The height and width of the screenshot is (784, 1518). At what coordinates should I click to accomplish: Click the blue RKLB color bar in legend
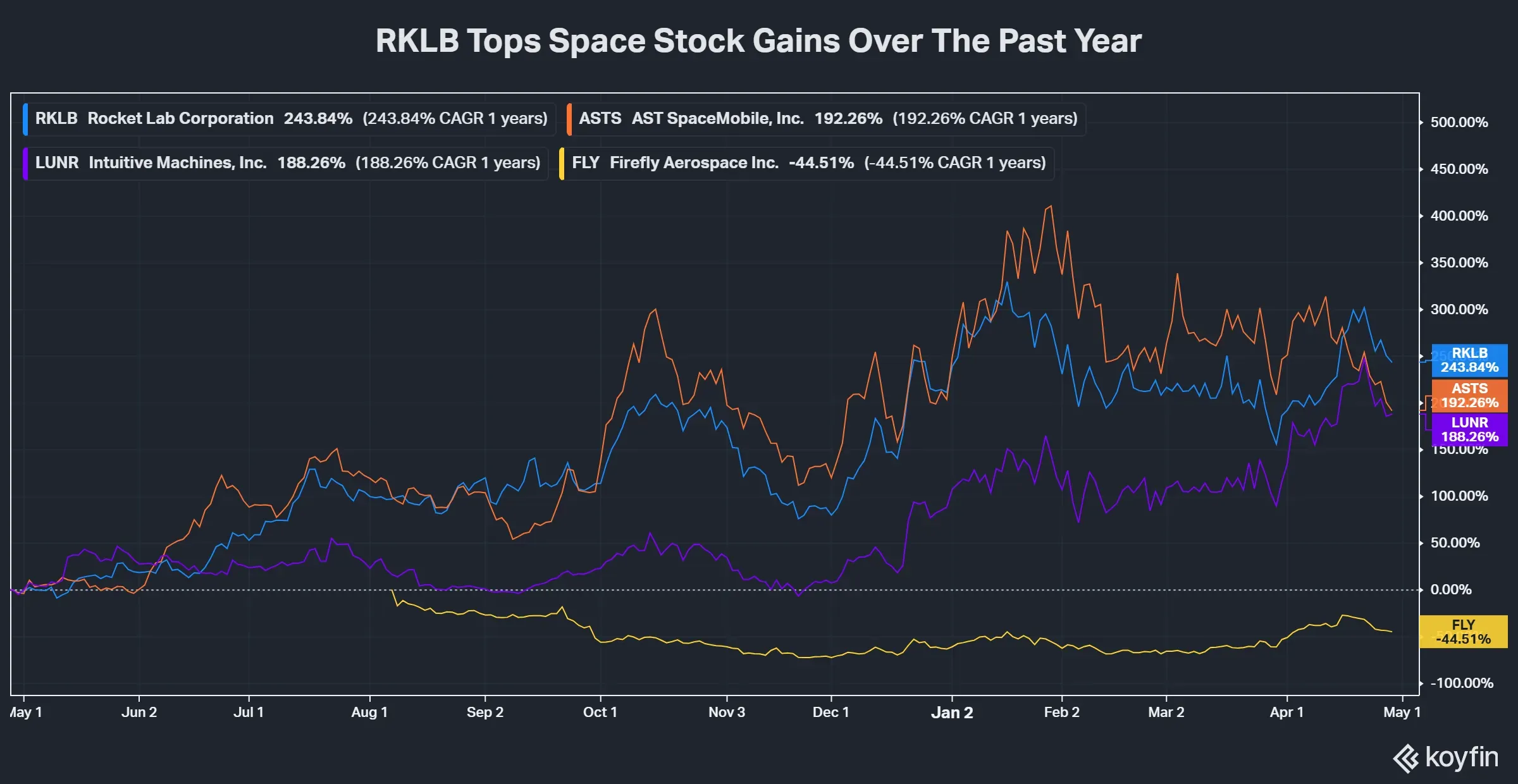[x=25, y=119]
